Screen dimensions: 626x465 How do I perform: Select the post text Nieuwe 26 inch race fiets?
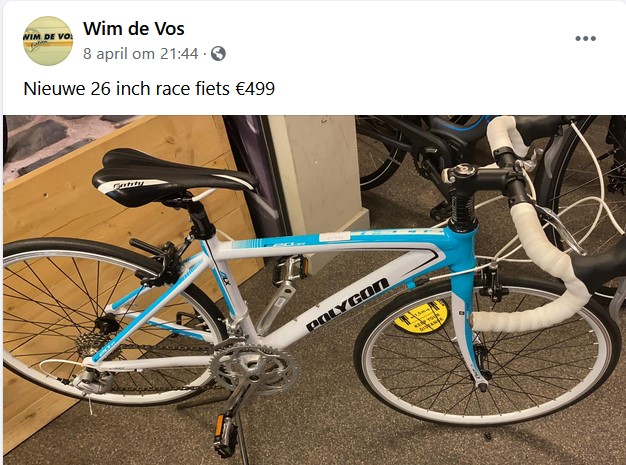pyautogui.click(x=127, y=89)
